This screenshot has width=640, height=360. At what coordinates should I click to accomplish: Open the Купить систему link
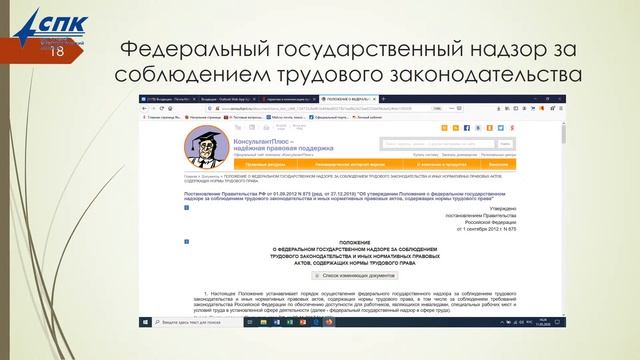425,155
